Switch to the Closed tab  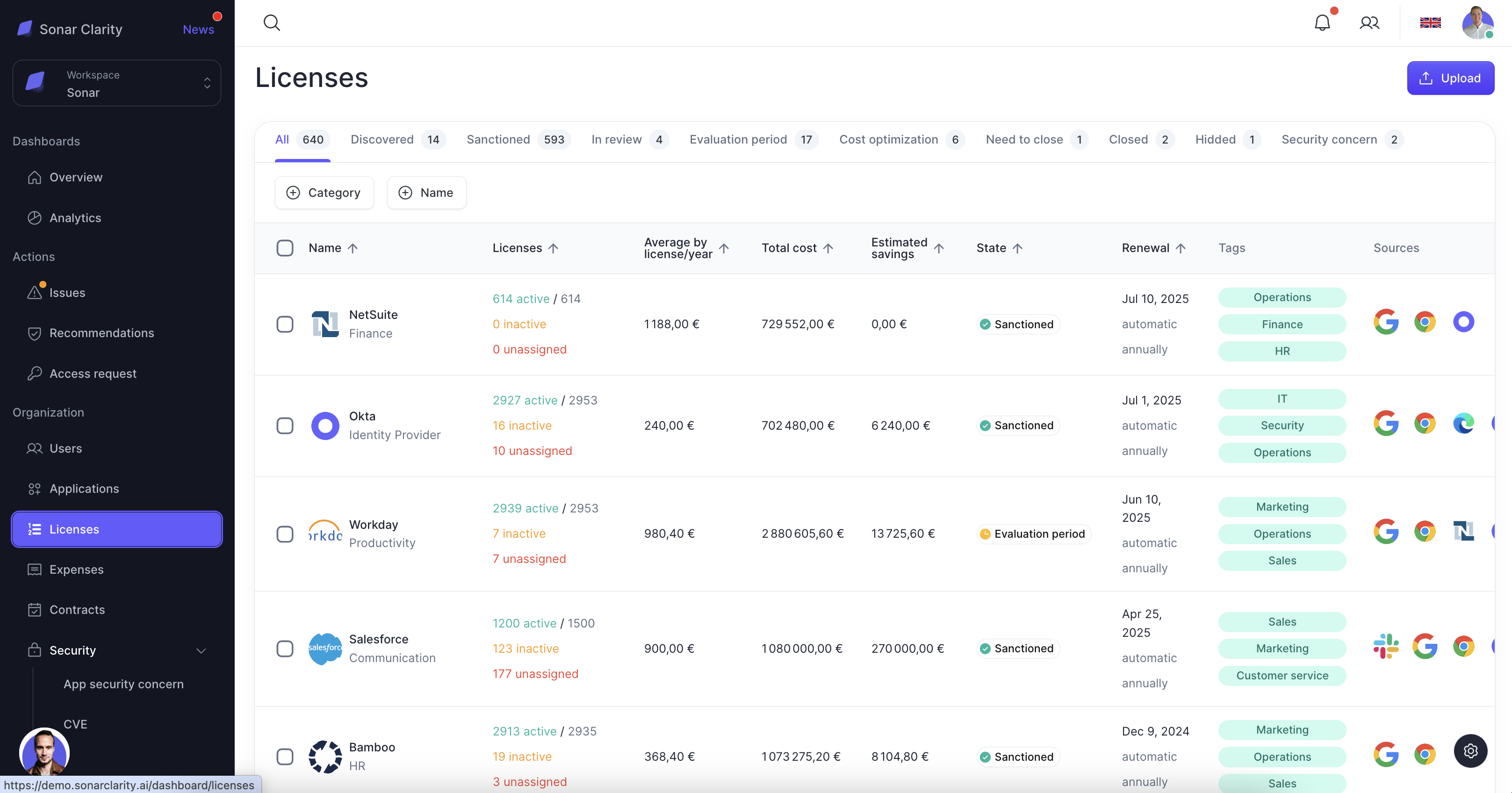(x=1141, y=139)
